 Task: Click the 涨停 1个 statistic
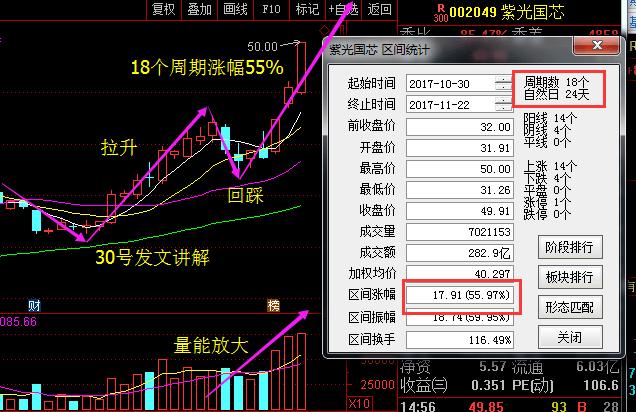[548, 202]
